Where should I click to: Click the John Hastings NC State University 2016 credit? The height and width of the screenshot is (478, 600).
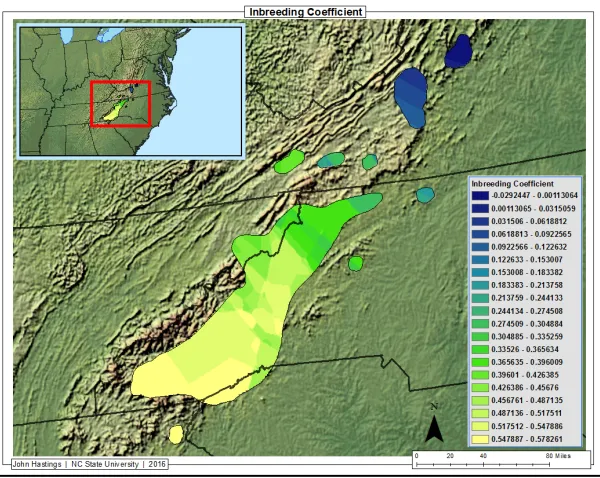[x=90, y=464]
